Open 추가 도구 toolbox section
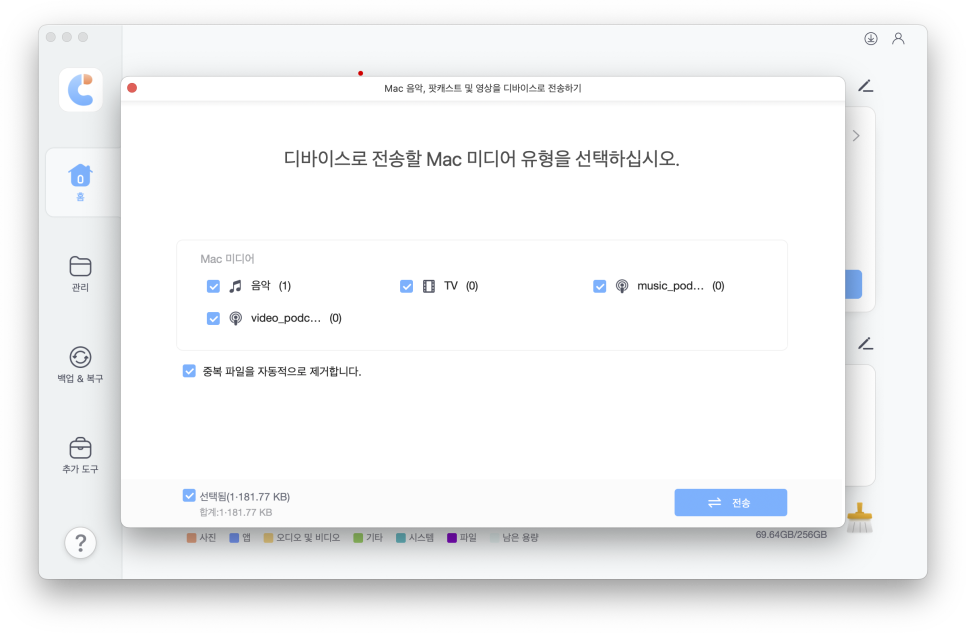The image size is (966, 633). (80, 455)
